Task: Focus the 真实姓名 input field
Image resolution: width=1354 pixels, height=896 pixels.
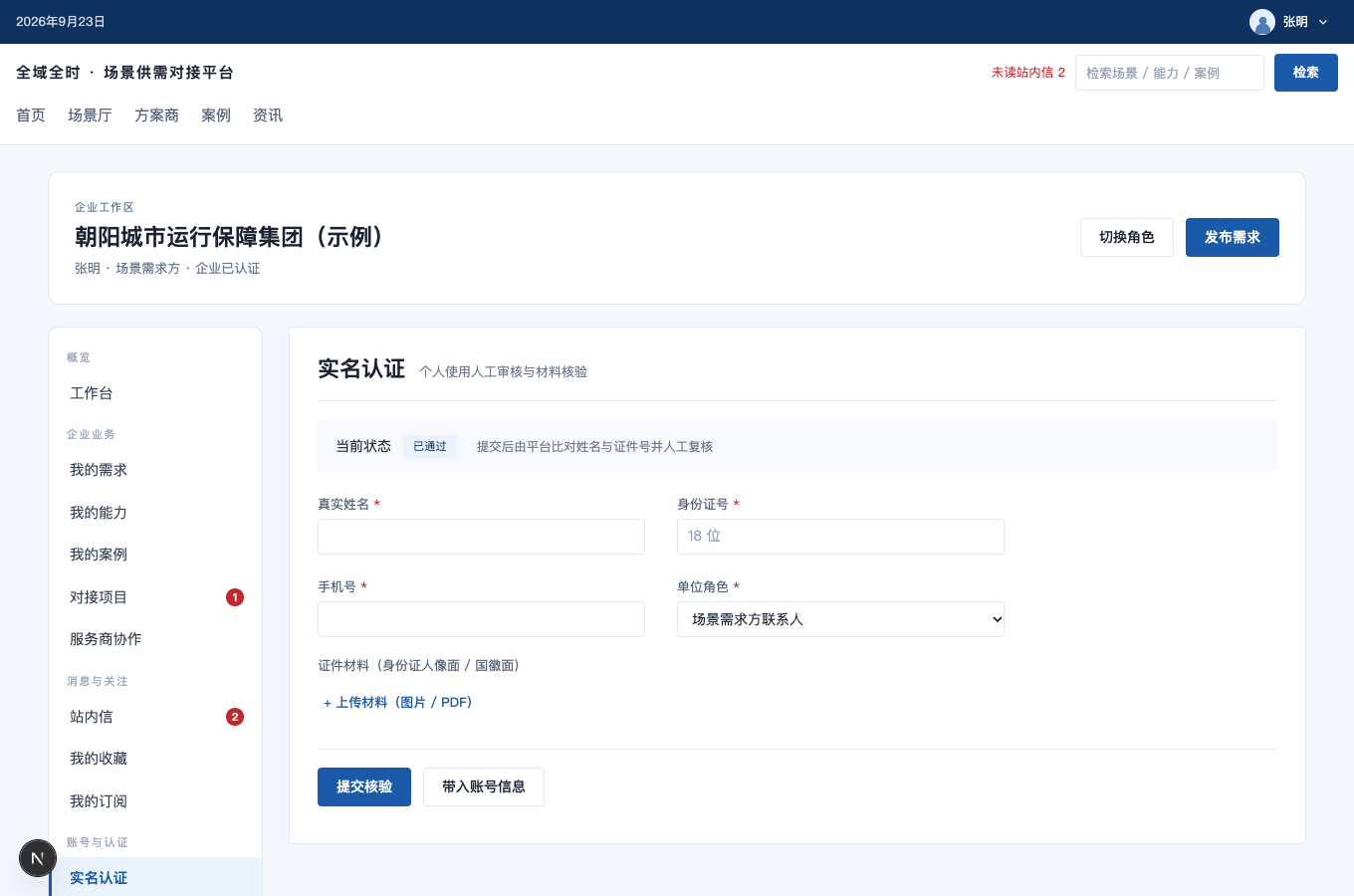Action: 481,537
